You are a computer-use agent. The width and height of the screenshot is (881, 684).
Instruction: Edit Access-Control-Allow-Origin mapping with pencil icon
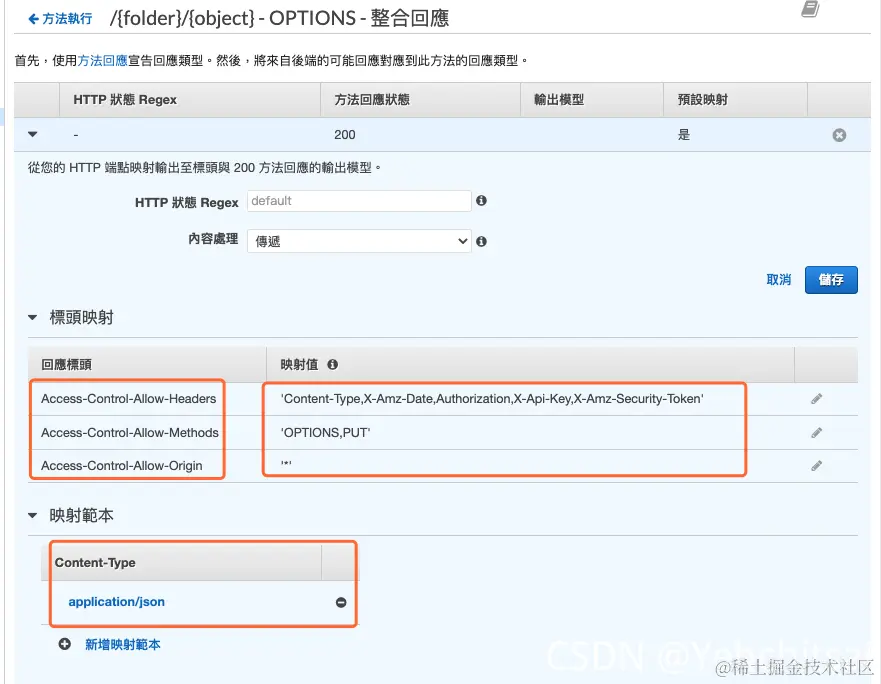[816, 465]
